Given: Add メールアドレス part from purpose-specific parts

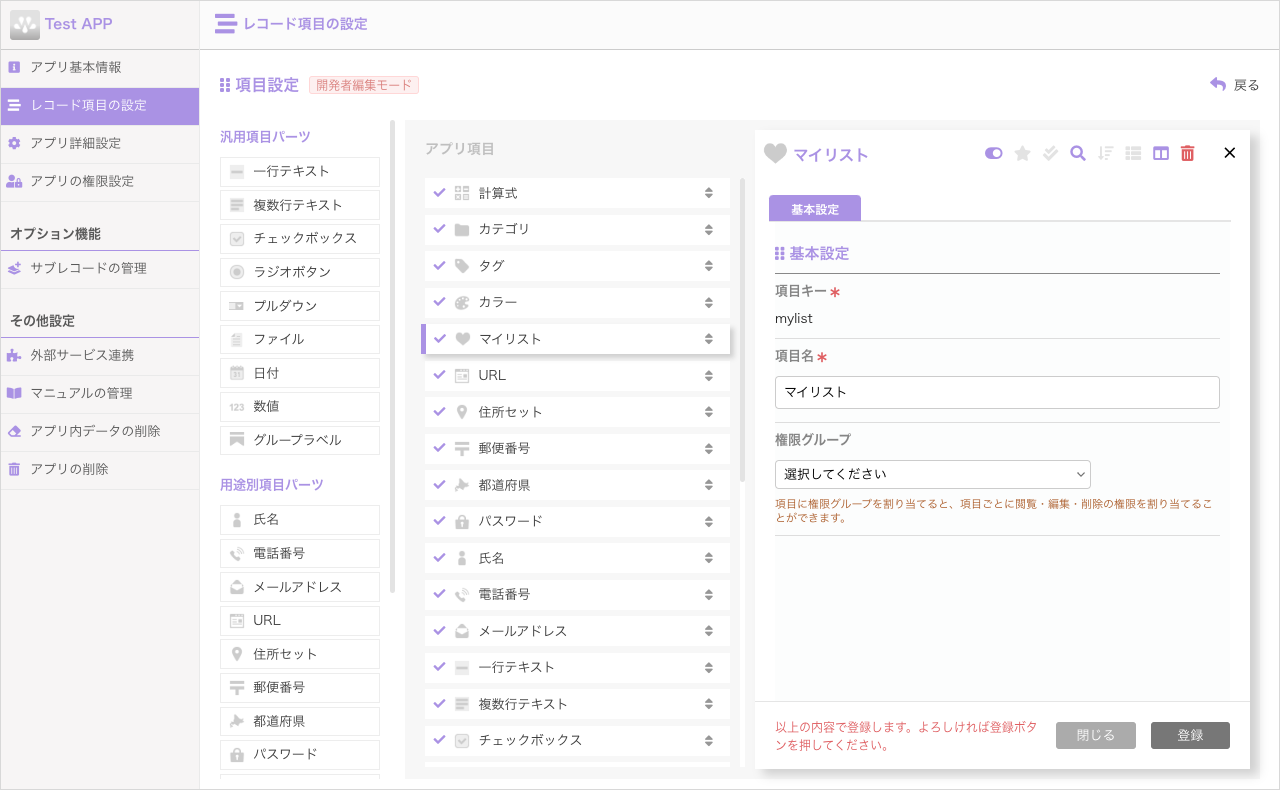Looking at the screenshot, I should coord(300,587).
